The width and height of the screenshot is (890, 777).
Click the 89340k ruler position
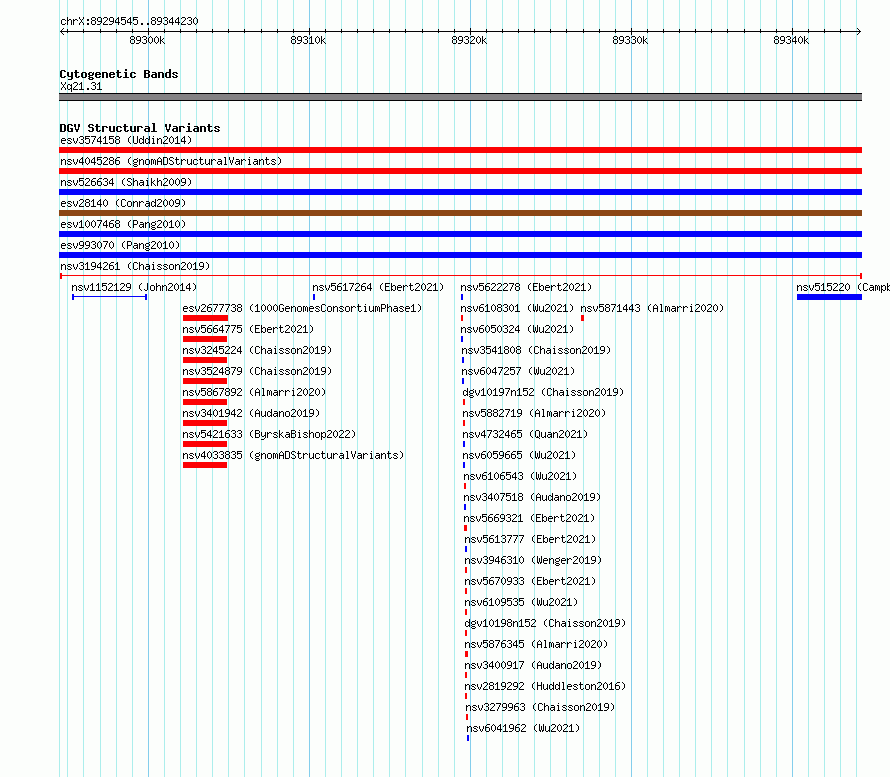tap(791, 40)
